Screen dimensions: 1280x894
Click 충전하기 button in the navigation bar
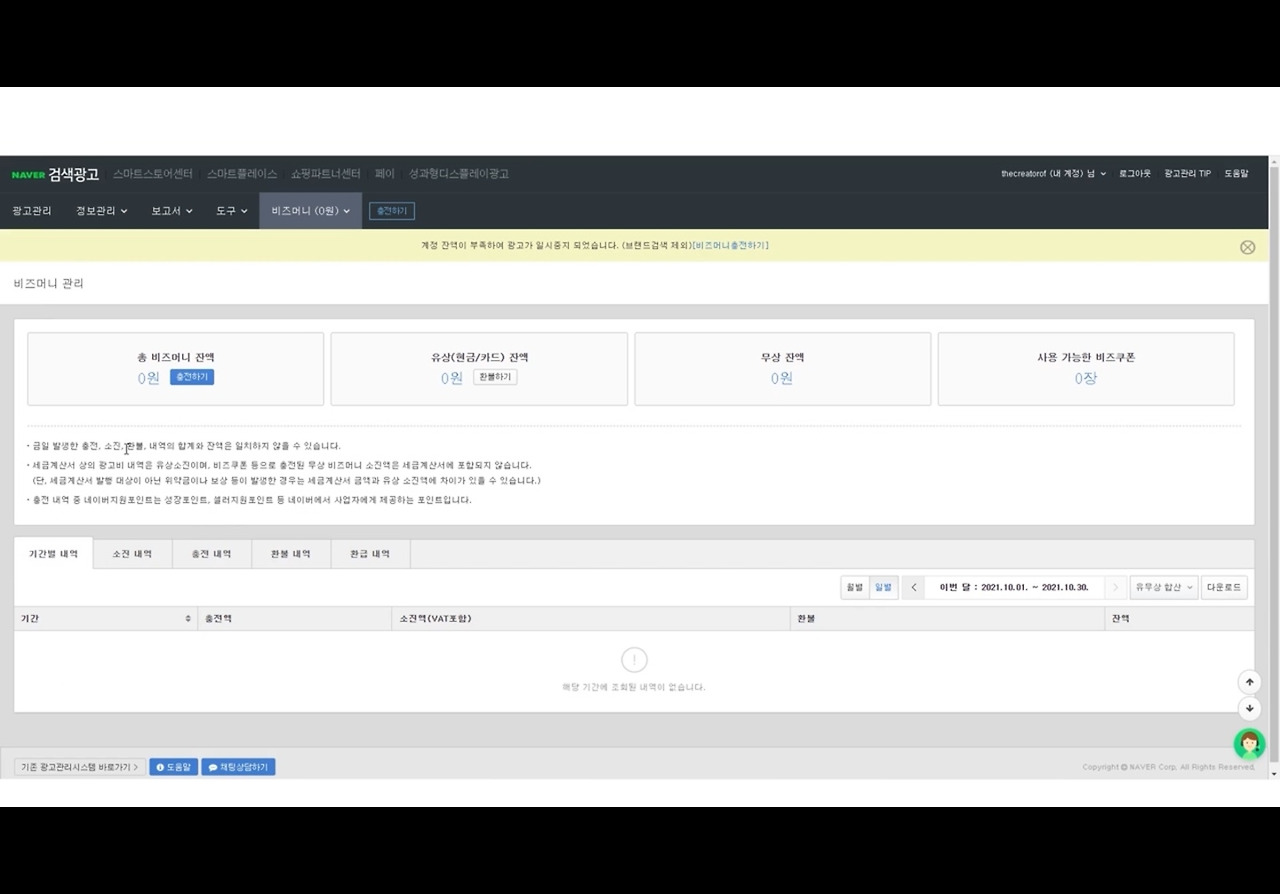pyautogui.click(x=392, y=211)
